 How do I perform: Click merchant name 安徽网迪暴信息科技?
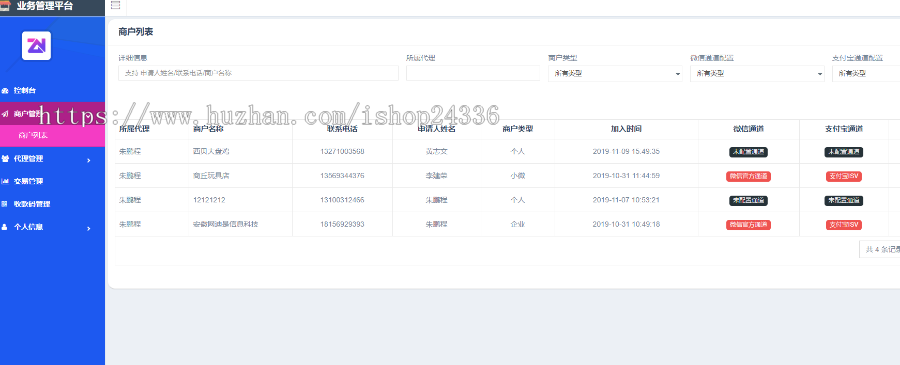tap(226, 224)
